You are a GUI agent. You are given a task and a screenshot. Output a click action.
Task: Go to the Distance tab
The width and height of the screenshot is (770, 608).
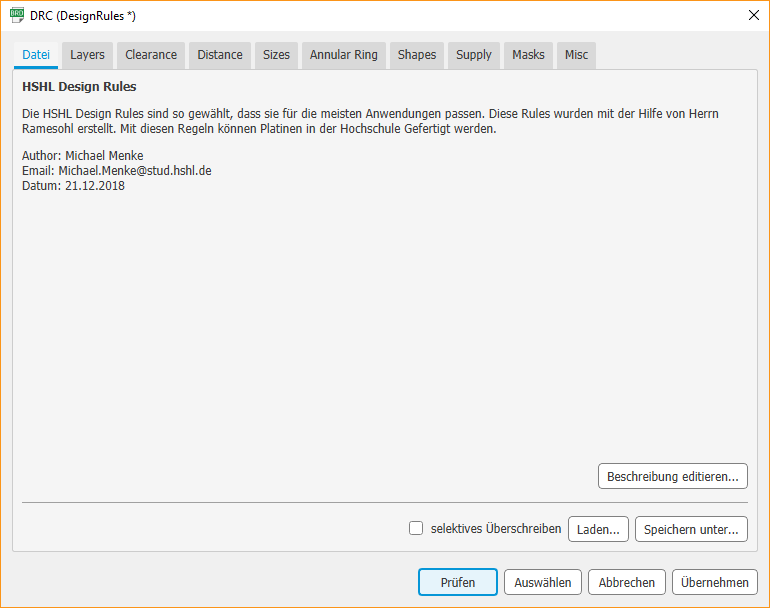(220, 55)
